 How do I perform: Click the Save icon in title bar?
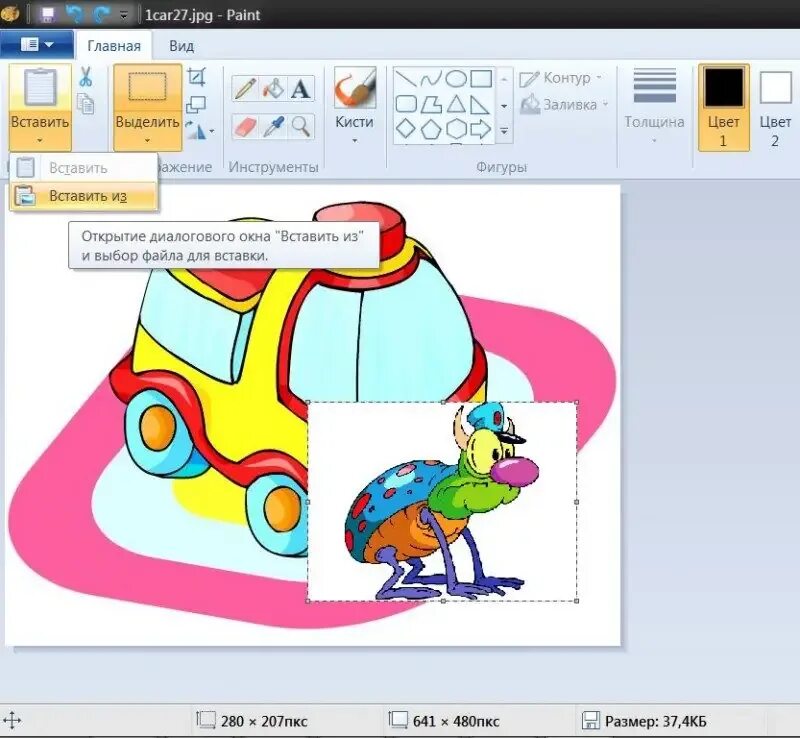(x=47, y=14)
